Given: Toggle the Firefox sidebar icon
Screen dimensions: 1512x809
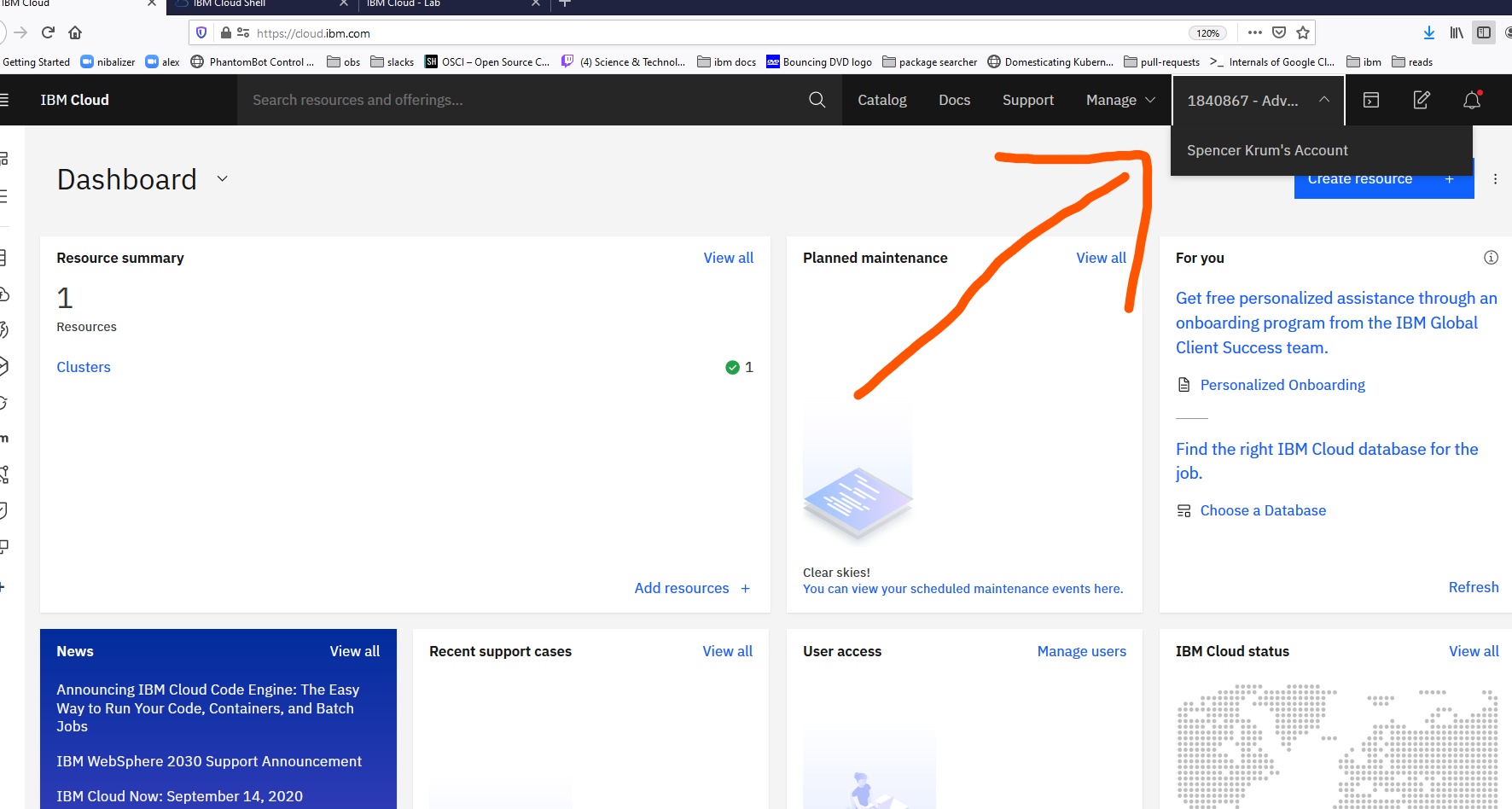Looking at the screenshot, I should pyautogui.click(x=1484, y=32).
